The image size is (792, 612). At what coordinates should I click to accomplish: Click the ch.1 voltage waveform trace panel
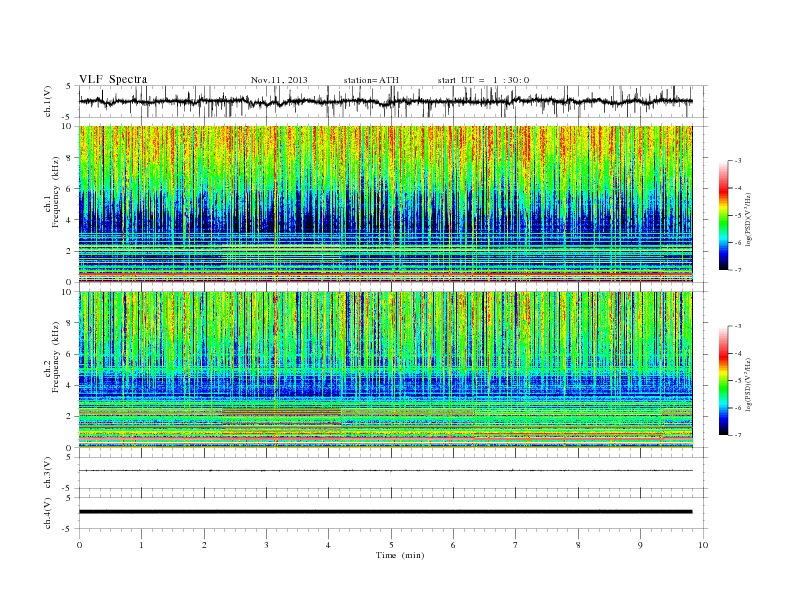coord(393,101)
